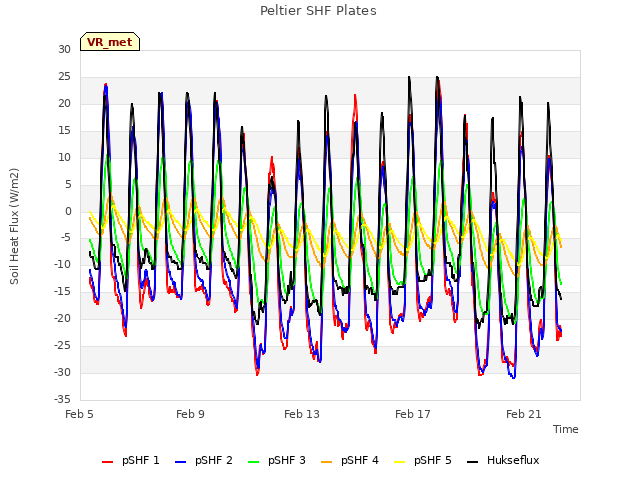Click the yellow pSHF 5 legend swatch
Screen dimensions: 640x480
coord(400,462)
